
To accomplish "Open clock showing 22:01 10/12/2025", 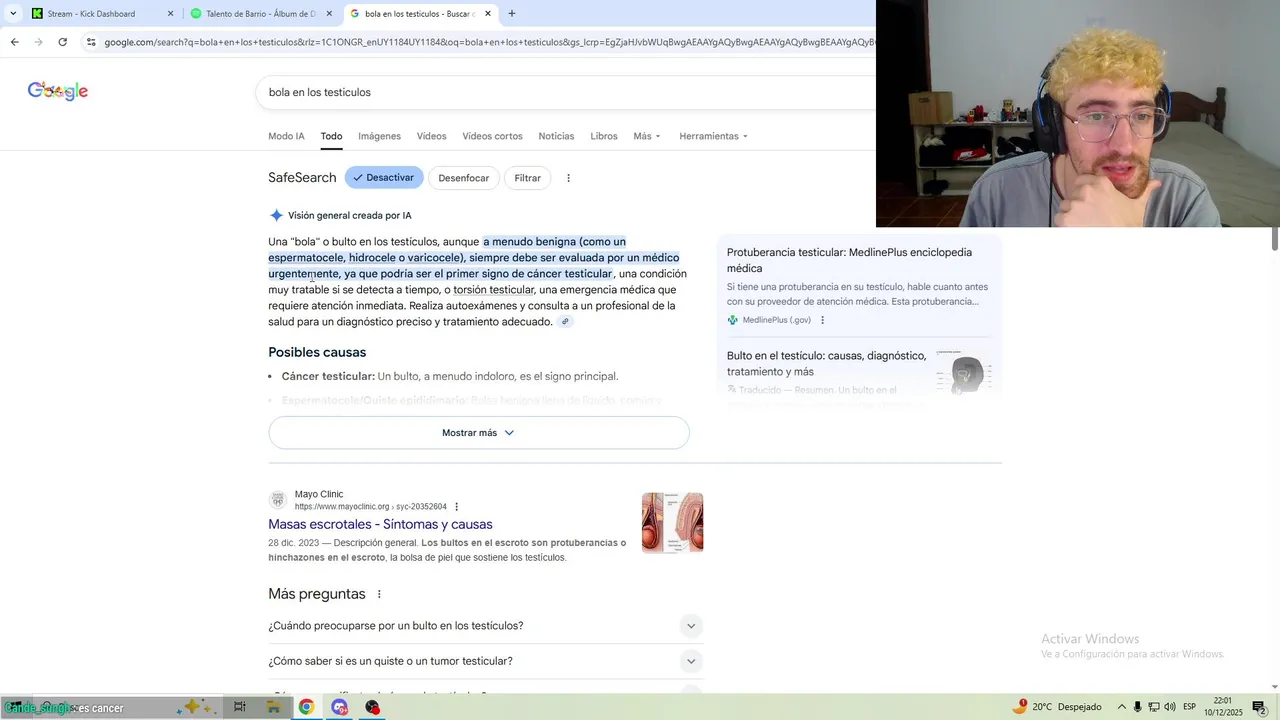I will tap(1223, 707).
